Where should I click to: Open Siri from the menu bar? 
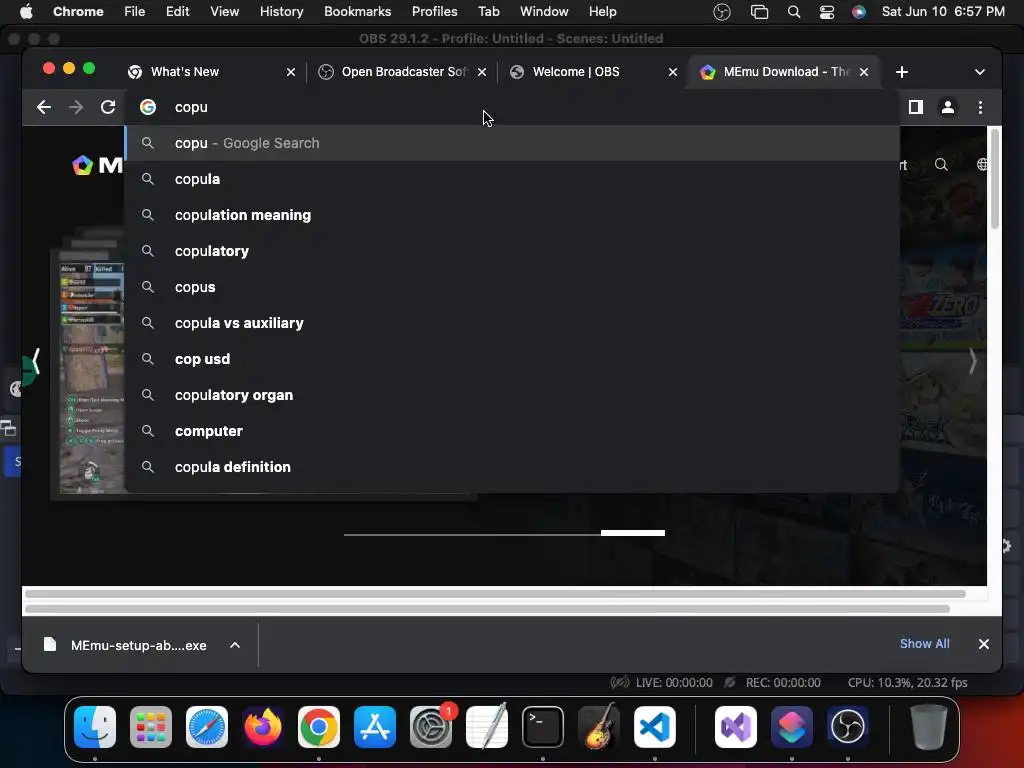coord(859,12)
